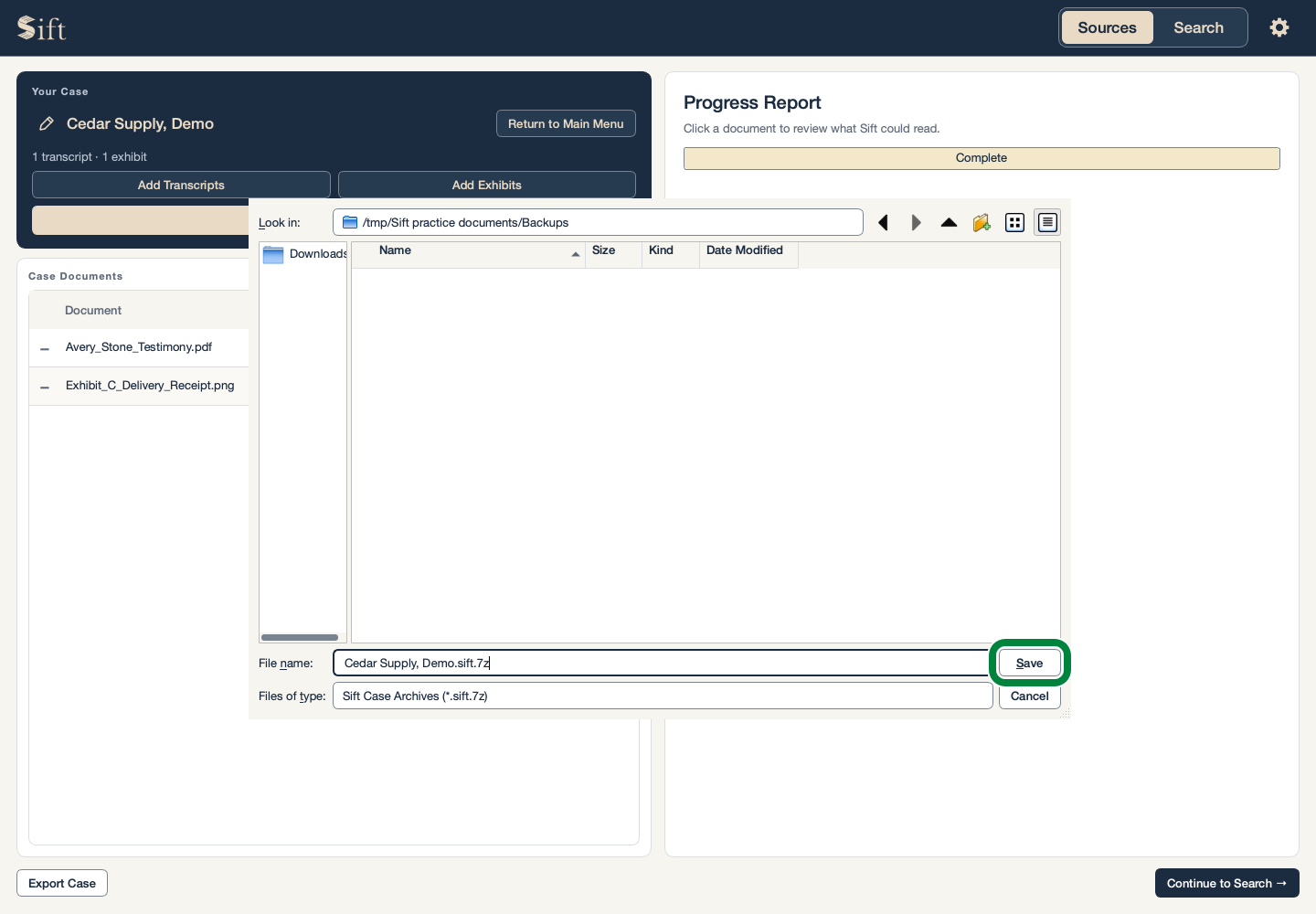Switch file dialog to icon view
The height and width of the screenshot is (914, 1316).
pos(1014,223)
